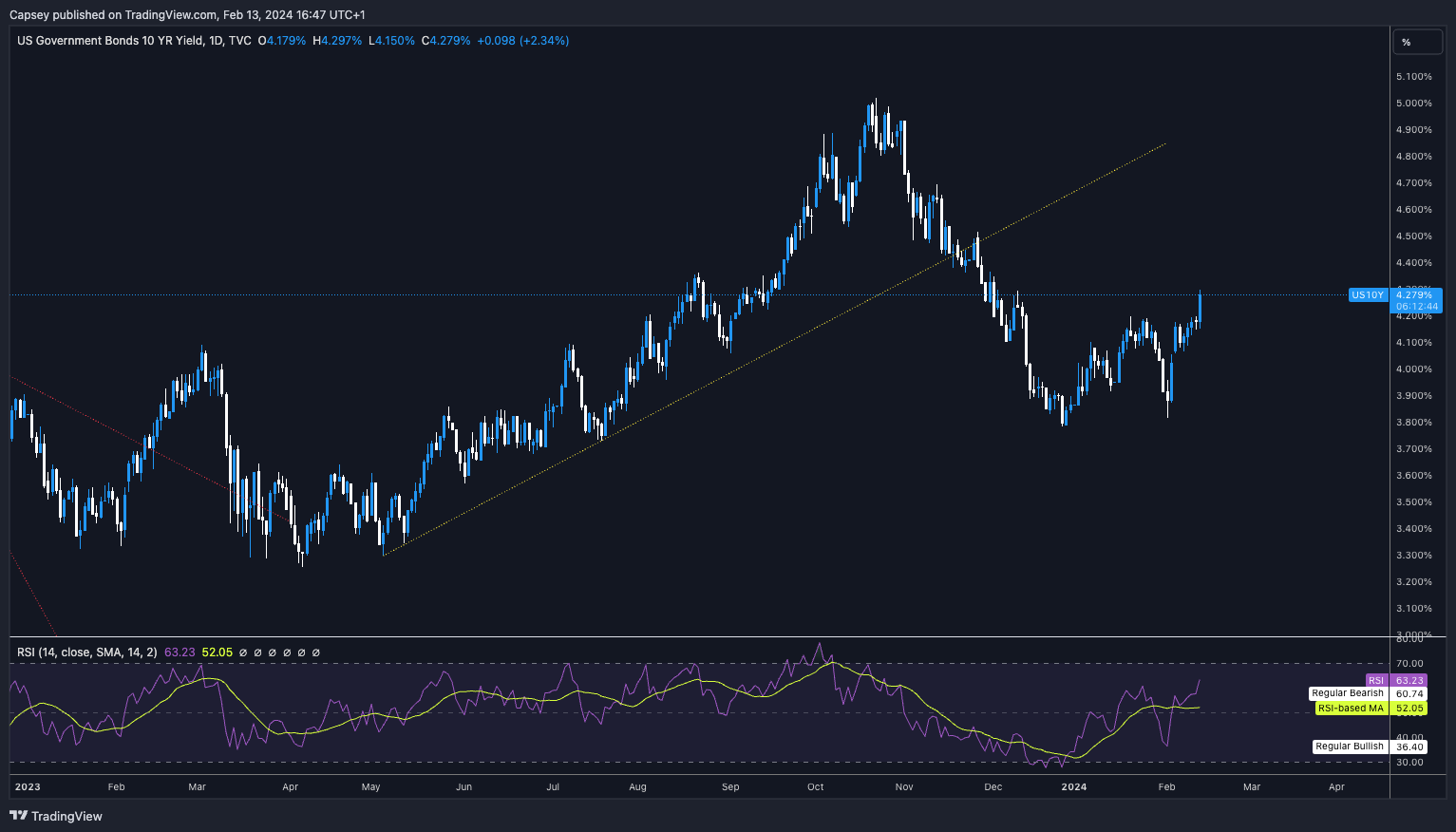The height and width of the screenshot is (832, 1456).
Task: Select the Regular Bearish label
Action: click(1347, 693)
